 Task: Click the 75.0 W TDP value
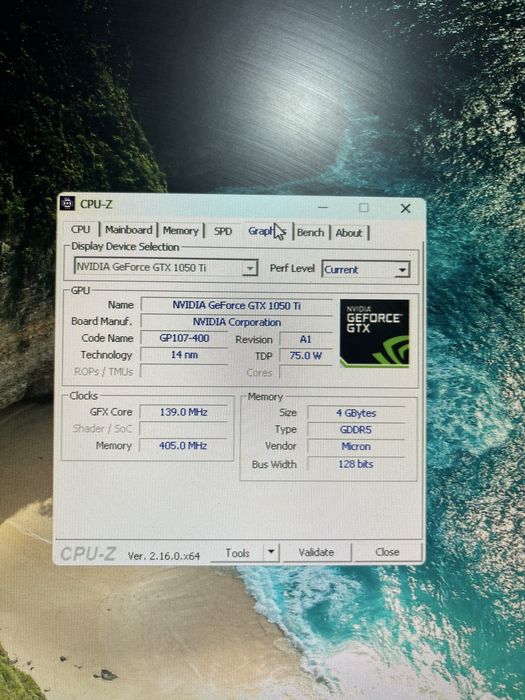click(x=306, y=356)
